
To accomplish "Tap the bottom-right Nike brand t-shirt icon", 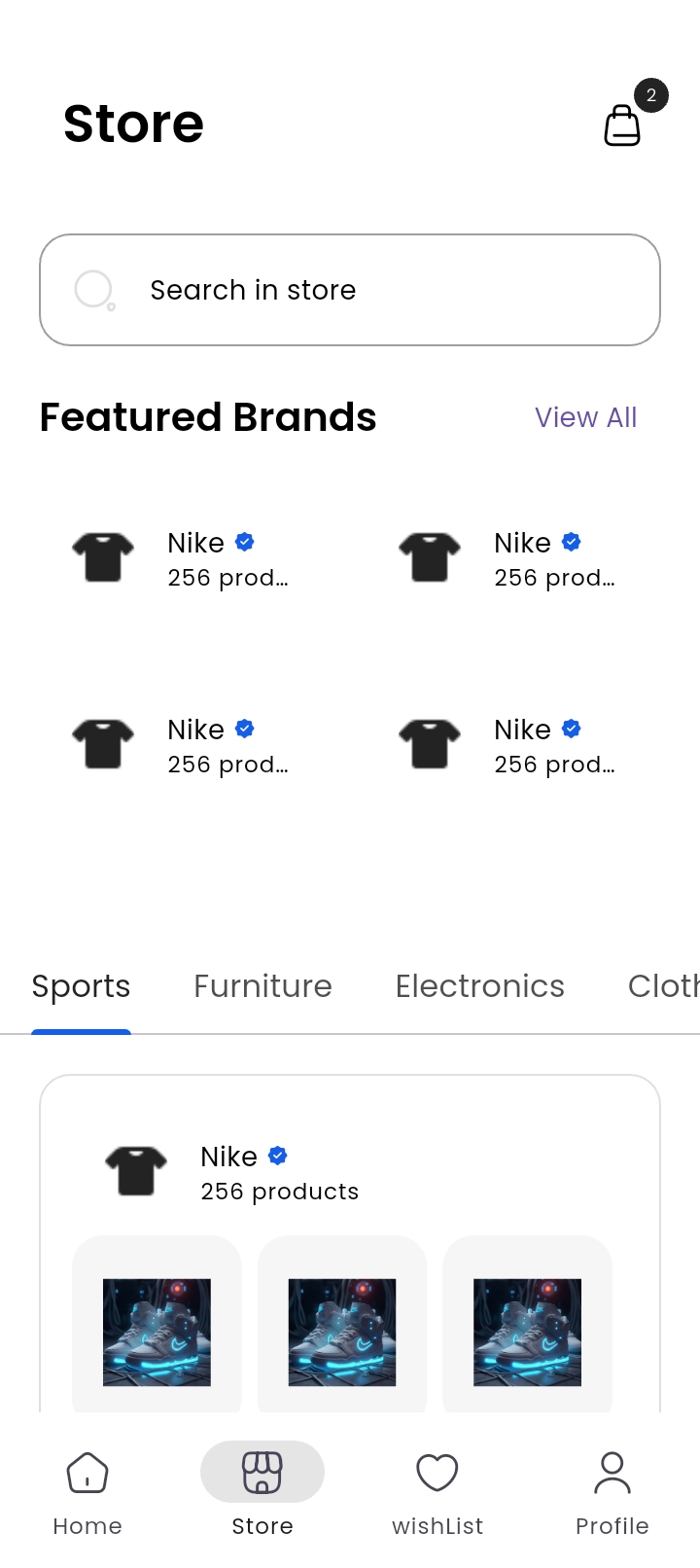I will [x=430, y=744].
